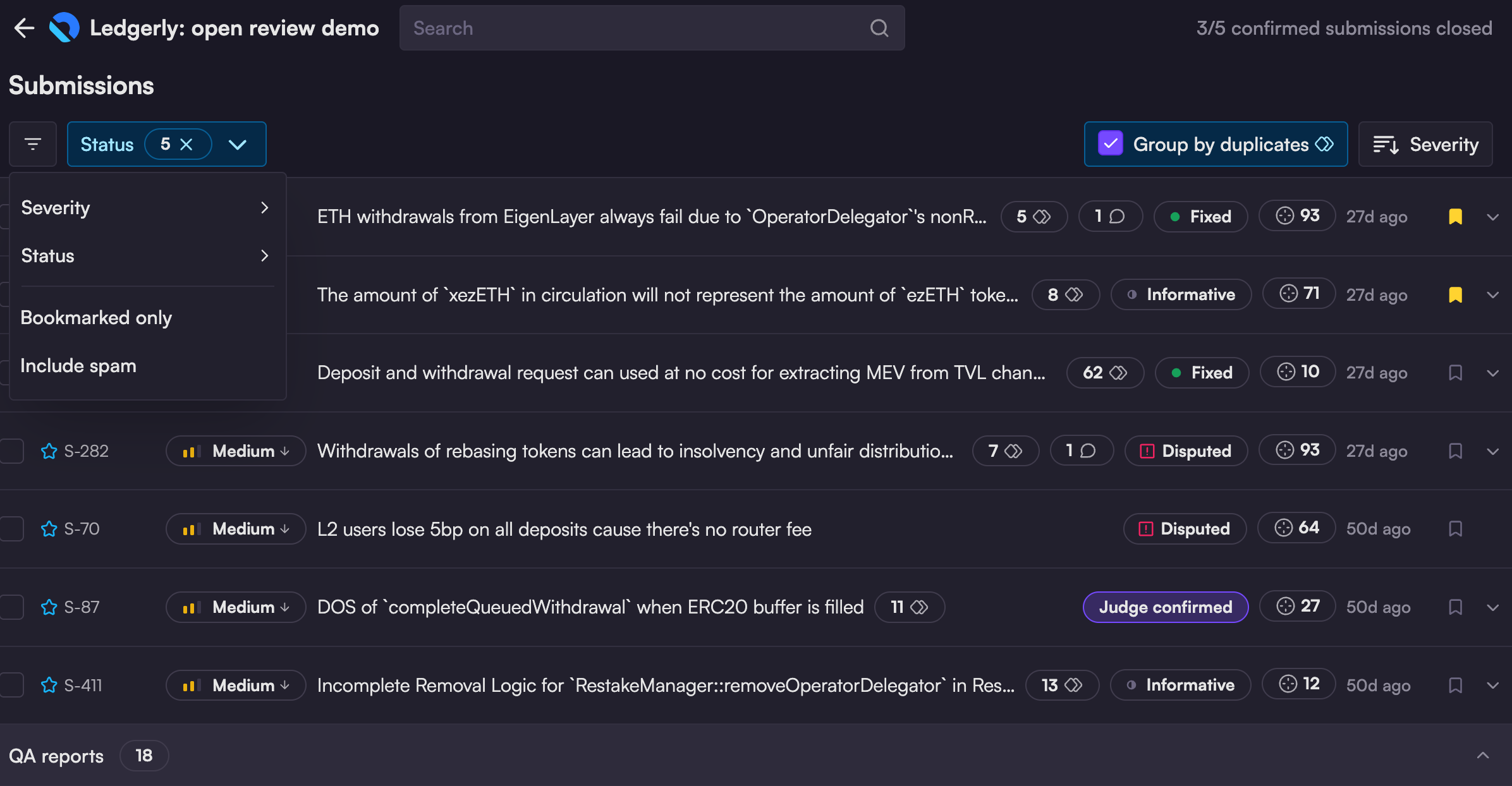
Task: Collapse the QA reports section
Action: tap(1483, 756)
